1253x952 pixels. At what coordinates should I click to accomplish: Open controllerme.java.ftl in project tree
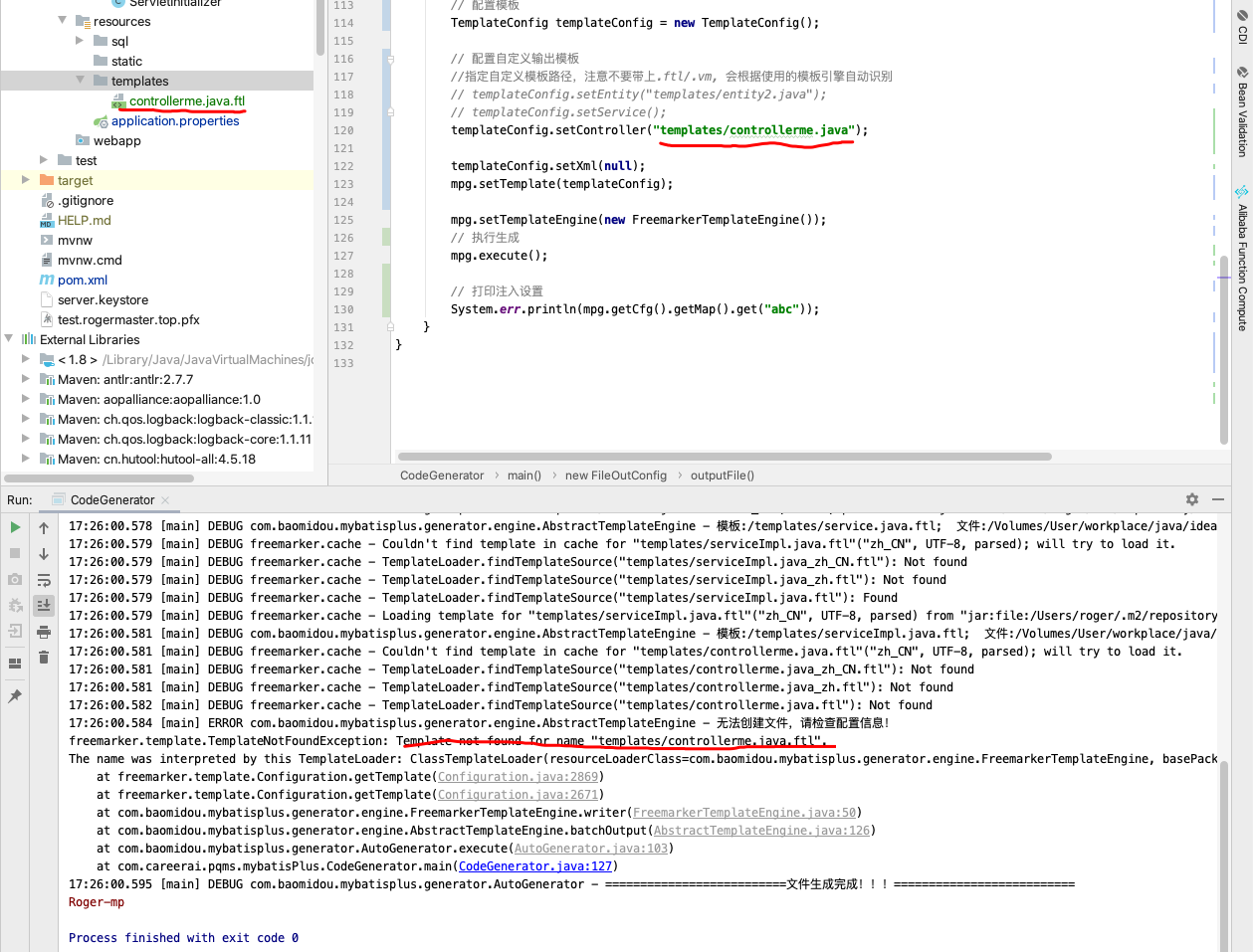coord(186,100)
